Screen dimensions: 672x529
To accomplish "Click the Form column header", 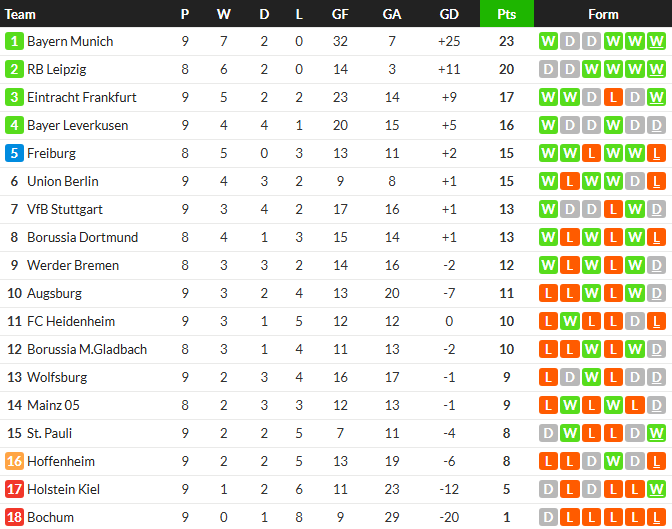I will point(603,14).
